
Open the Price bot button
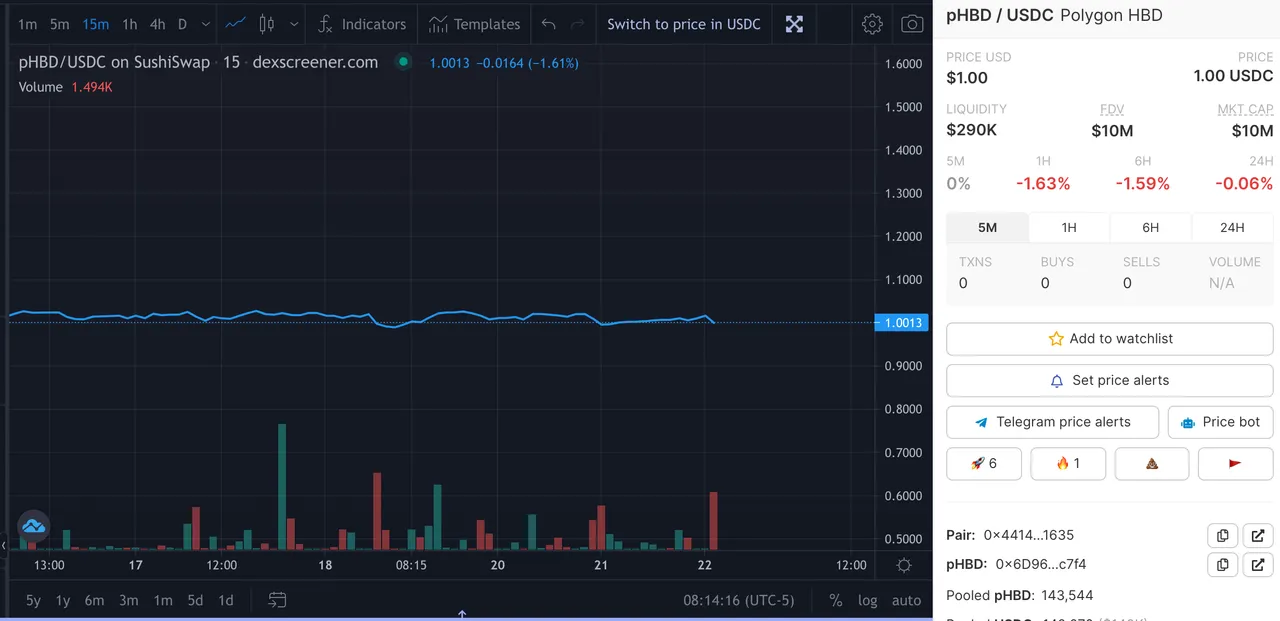1221,422
